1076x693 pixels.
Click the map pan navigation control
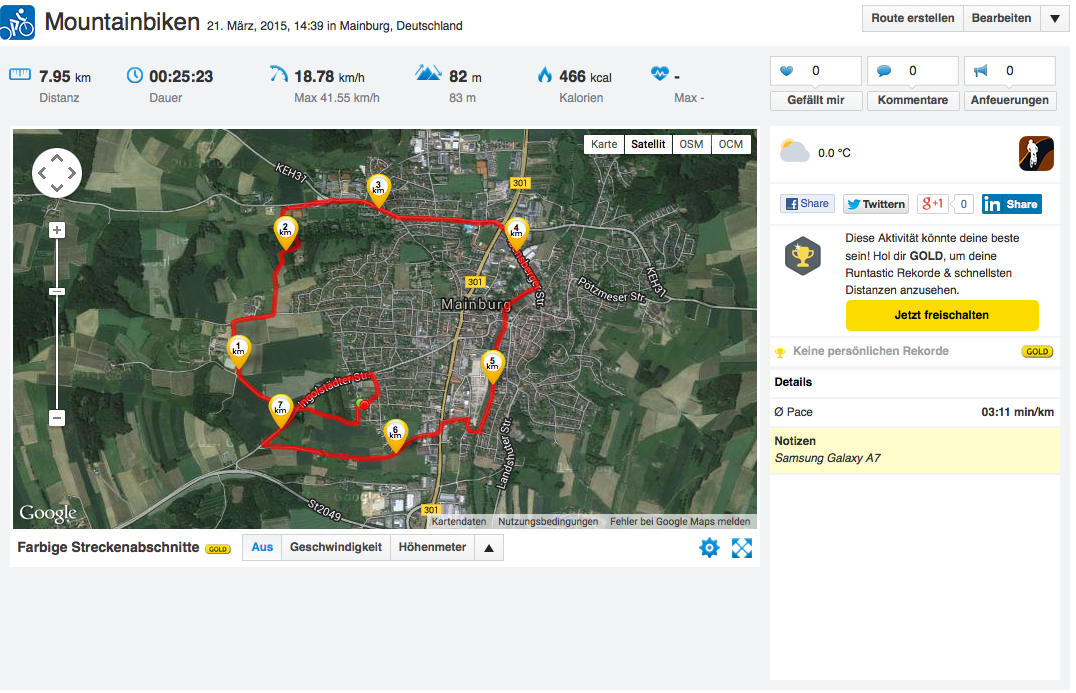click(x=57, y=173)
